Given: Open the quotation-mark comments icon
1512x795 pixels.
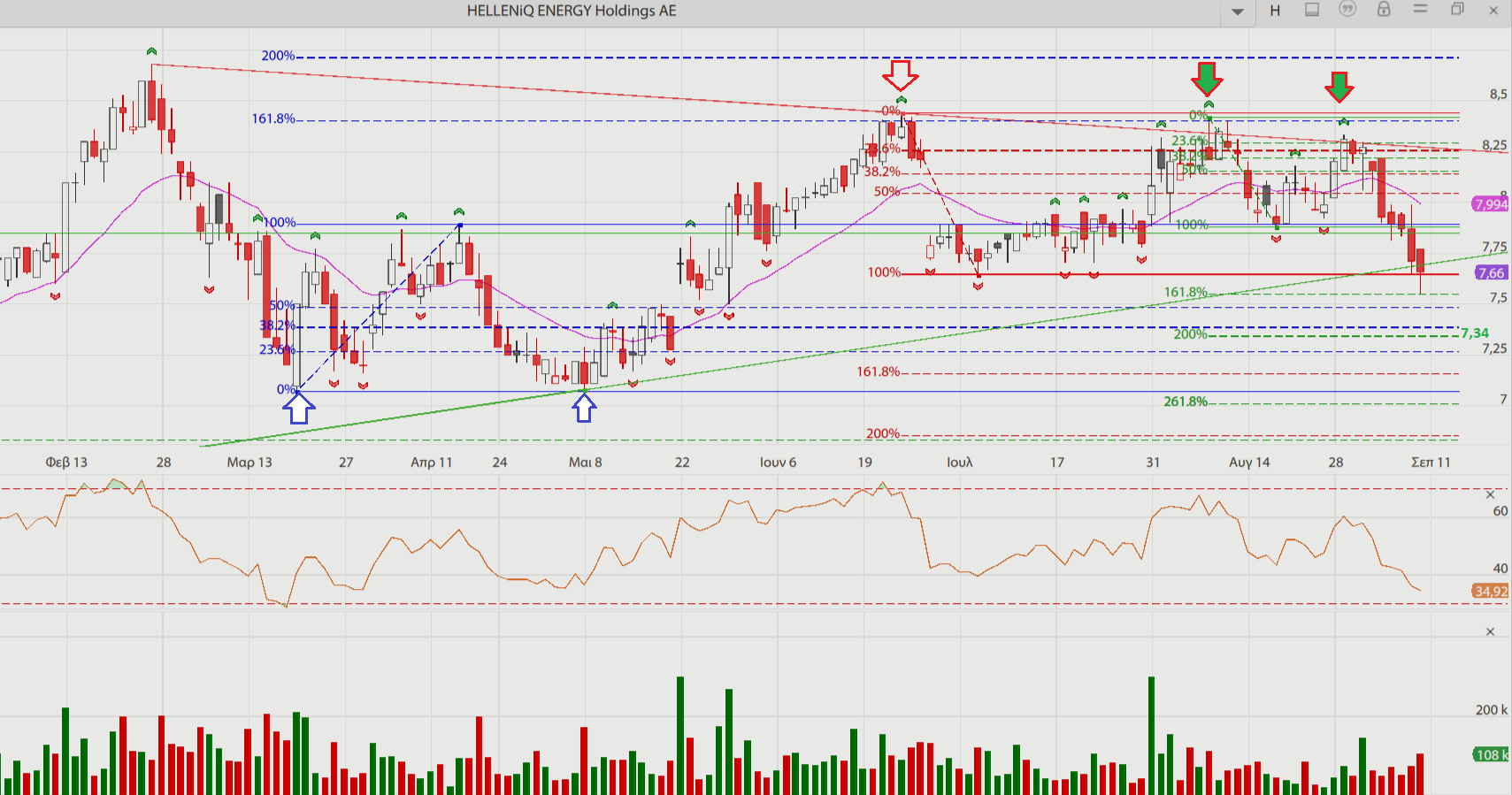Looking at the screenshot, I should point(1347,9).
